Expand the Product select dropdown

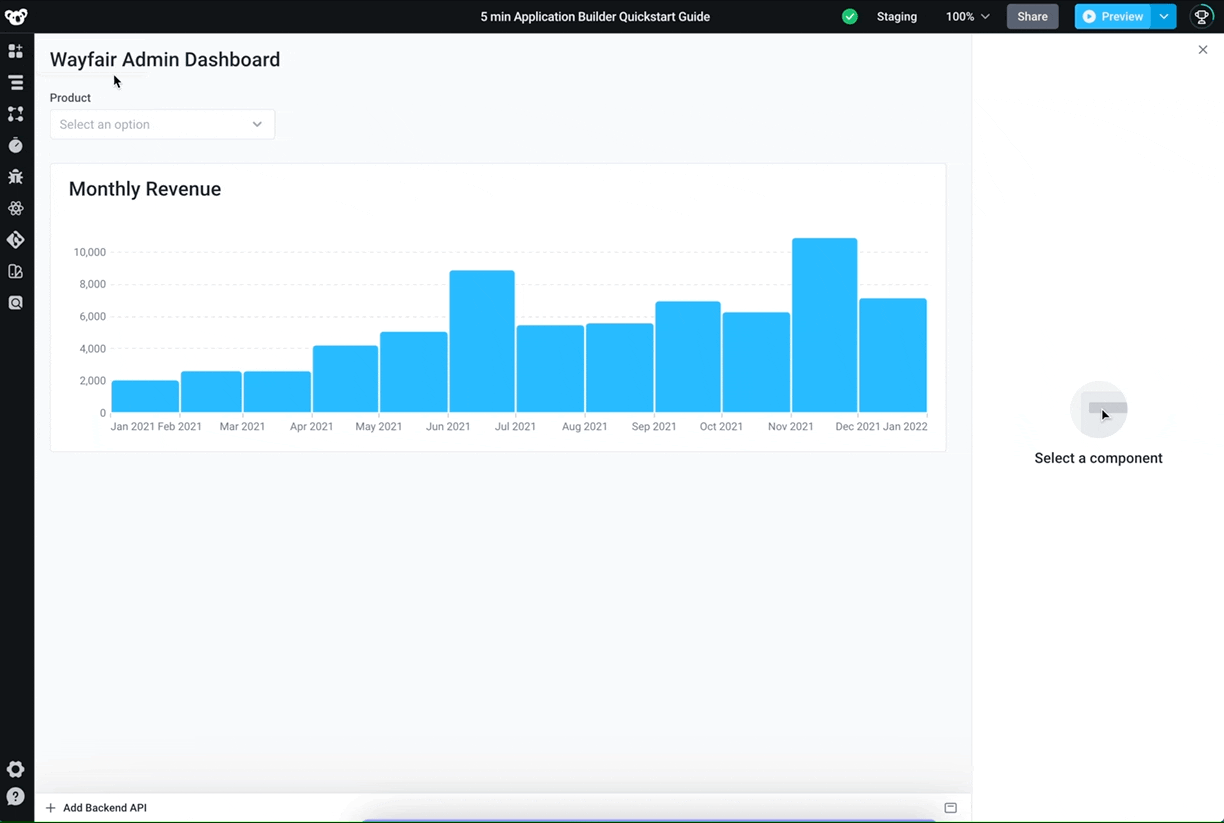[162, 124]
